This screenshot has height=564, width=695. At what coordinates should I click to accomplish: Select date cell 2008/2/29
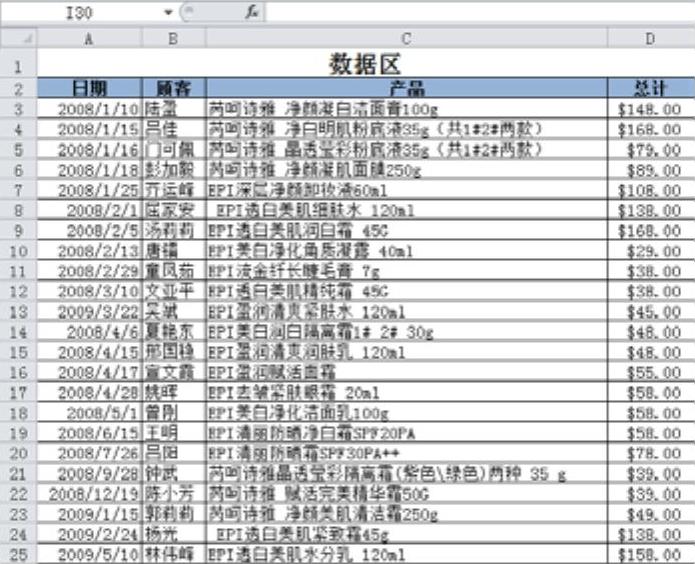(x=90, y=271)
